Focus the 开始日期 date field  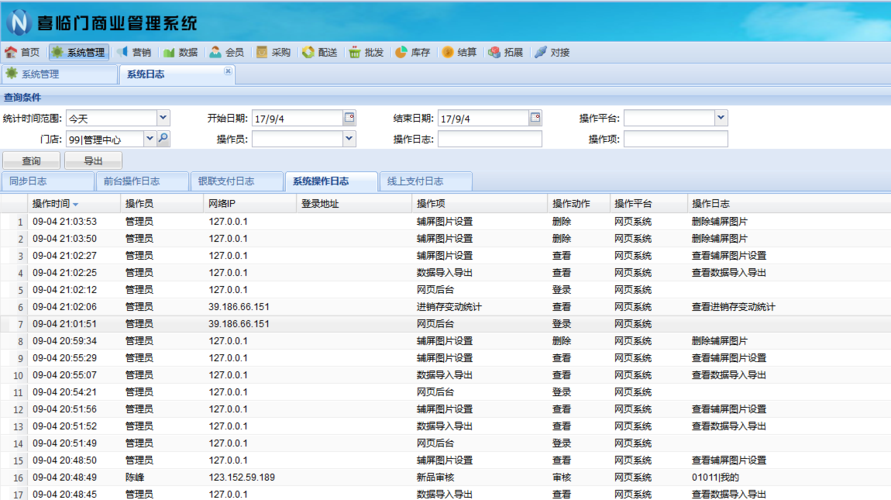tap(297, 118)
